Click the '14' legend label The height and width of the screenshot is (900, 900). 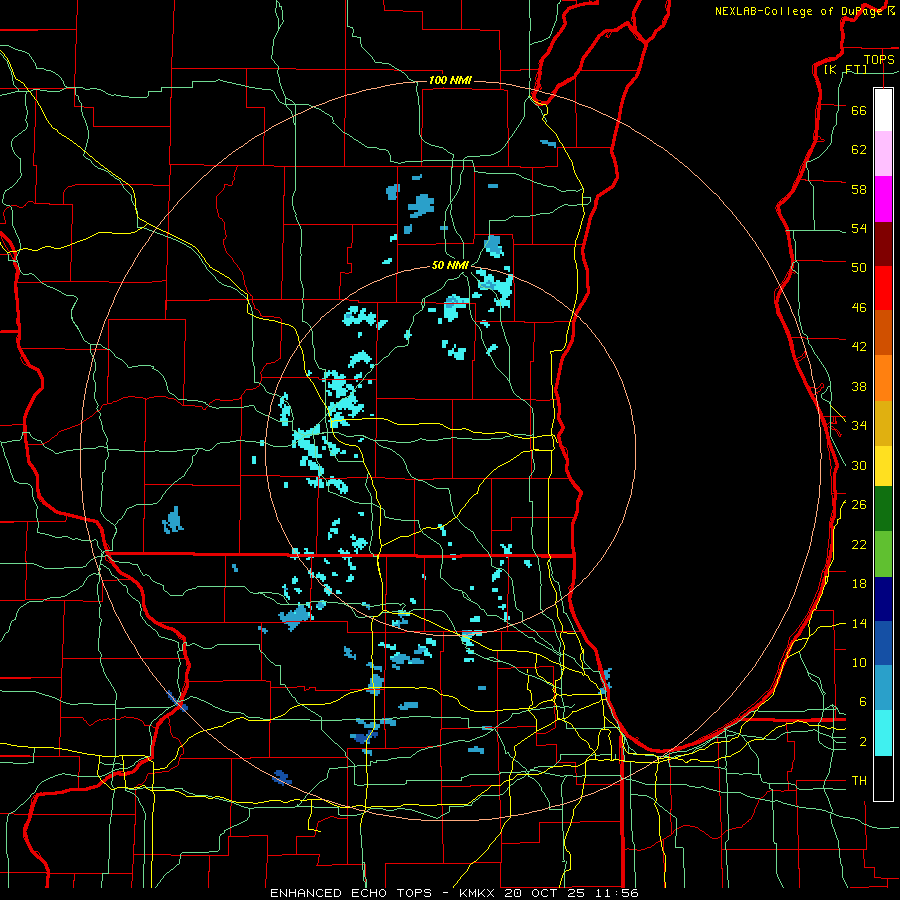[859, 624]
